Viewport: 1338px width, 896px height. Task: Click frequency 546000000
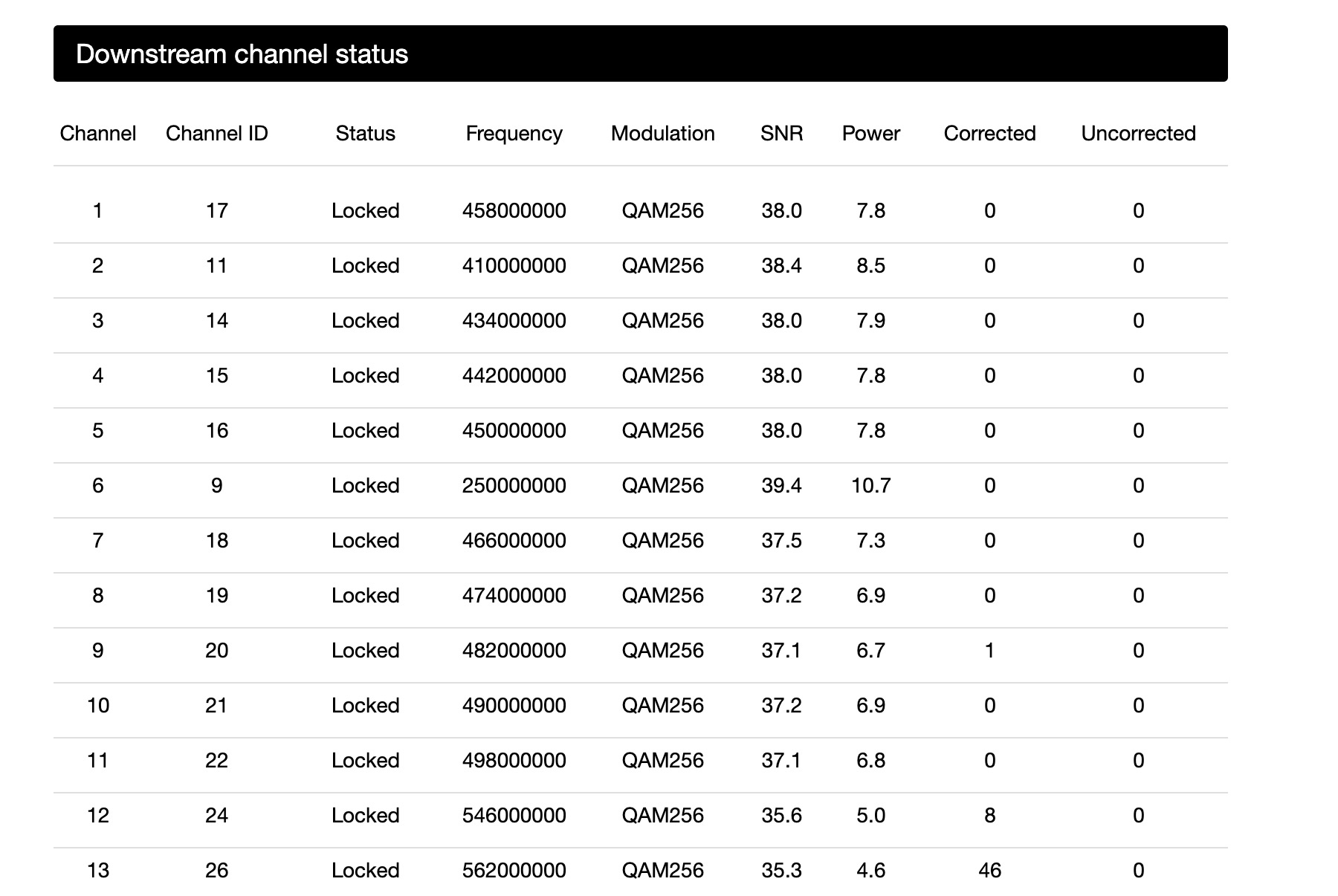(x=514, y=816)
